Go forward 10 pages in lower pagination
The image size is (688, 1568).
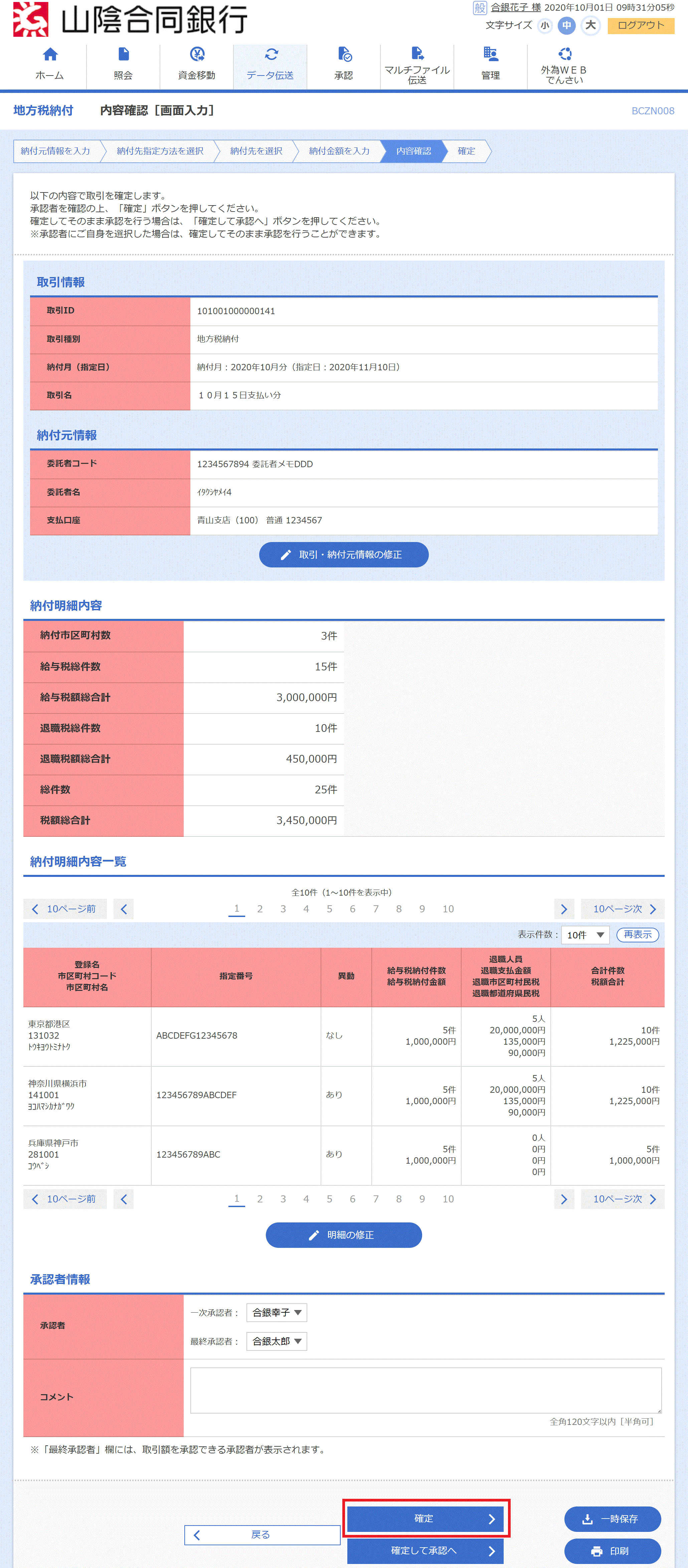click(x=622, y=1198)
